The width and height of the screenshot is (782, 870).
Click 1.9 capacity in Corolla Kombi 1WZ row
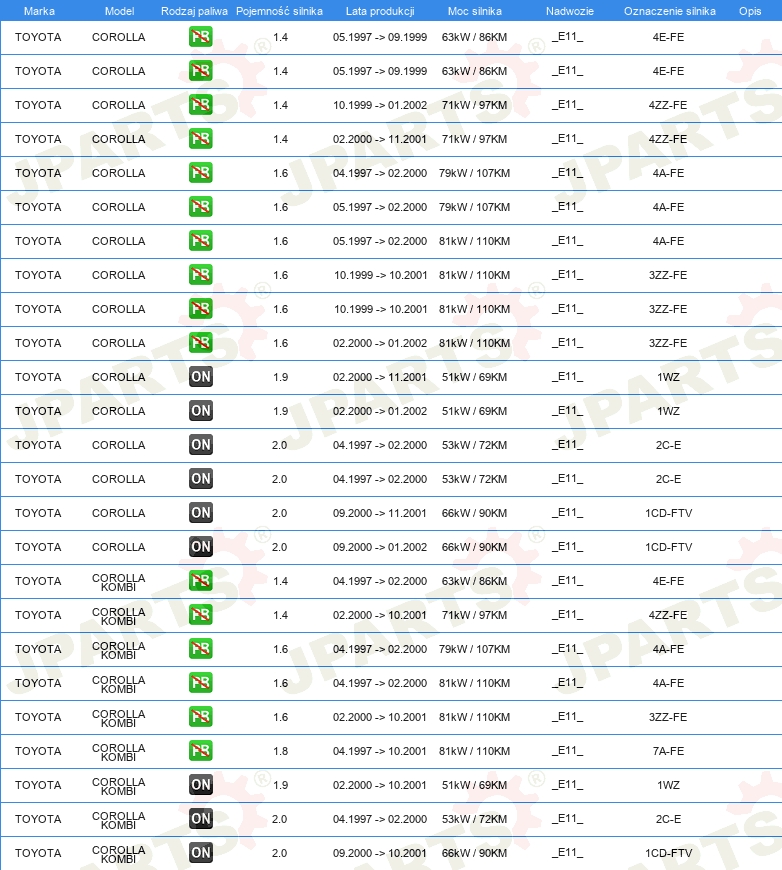280,785
